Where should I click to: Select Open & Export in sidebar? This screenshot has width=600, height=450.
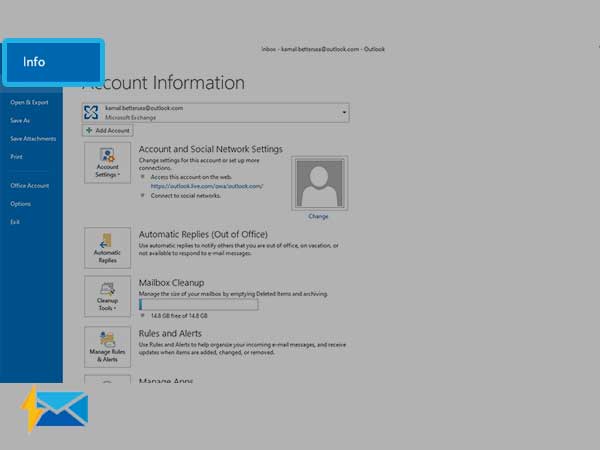point(29,102)
